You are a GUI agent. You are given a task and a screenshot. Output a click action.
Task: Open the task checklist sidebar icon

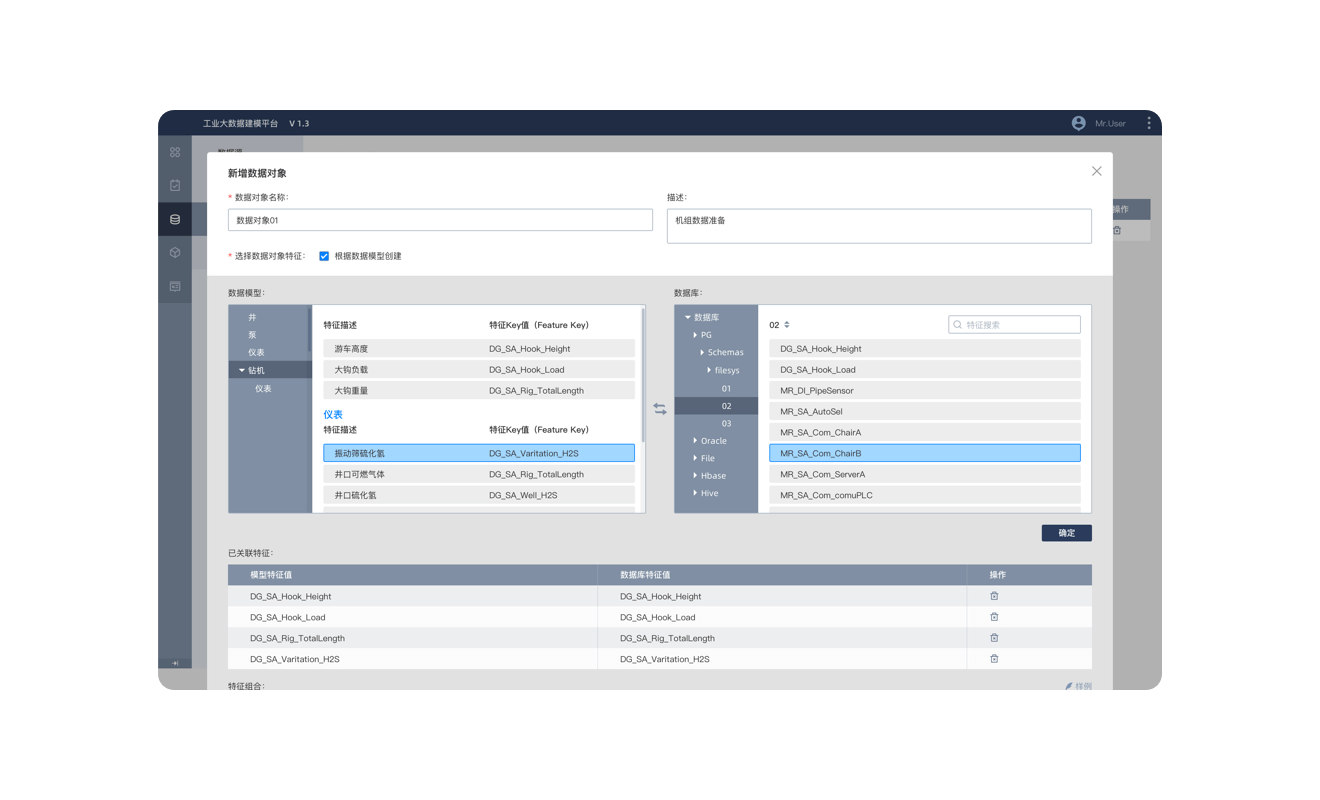pyautogui.click(x=175, y=185)
